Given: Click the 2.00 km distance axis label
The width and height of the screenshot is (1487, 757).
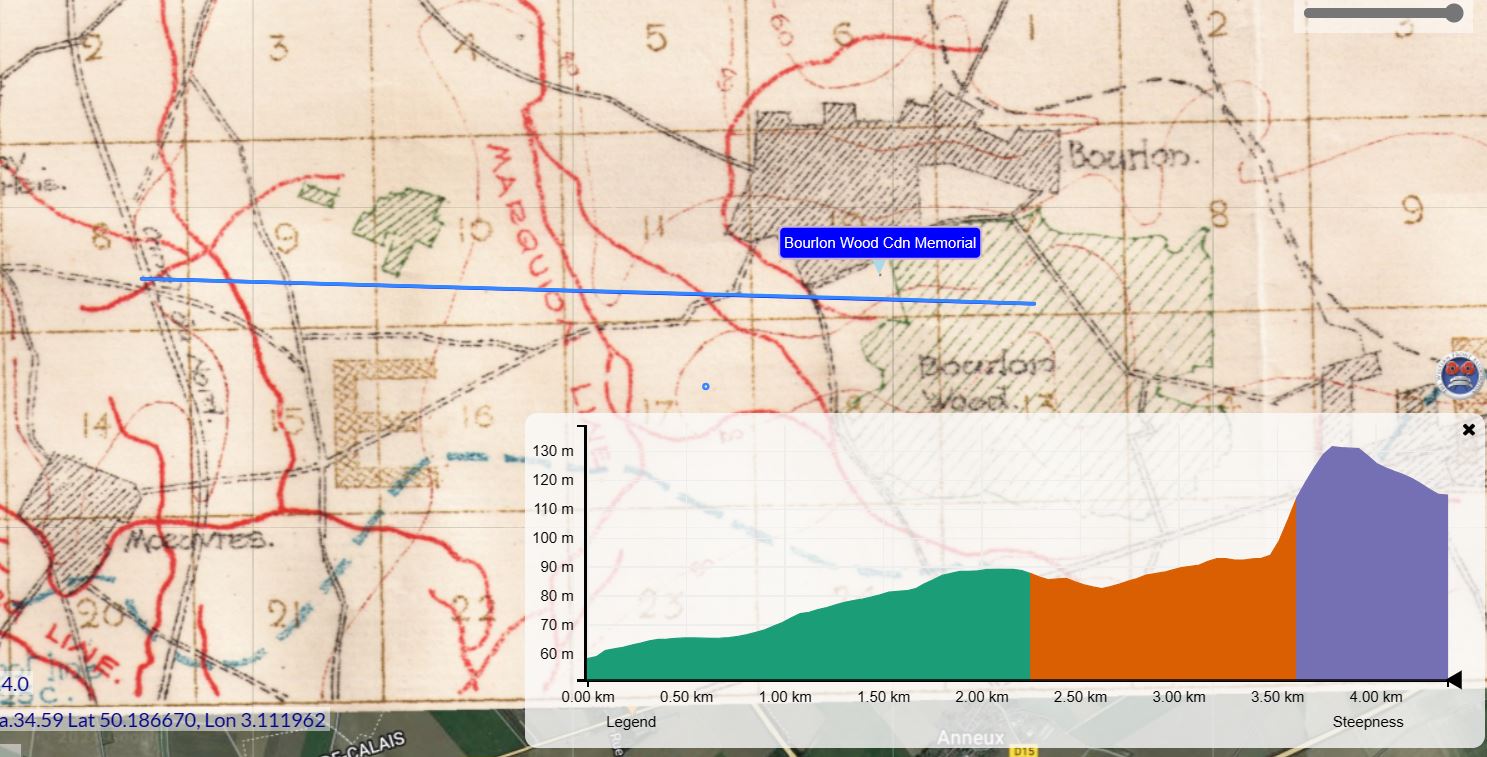Looking at the screenshot, I should point(982,697).
